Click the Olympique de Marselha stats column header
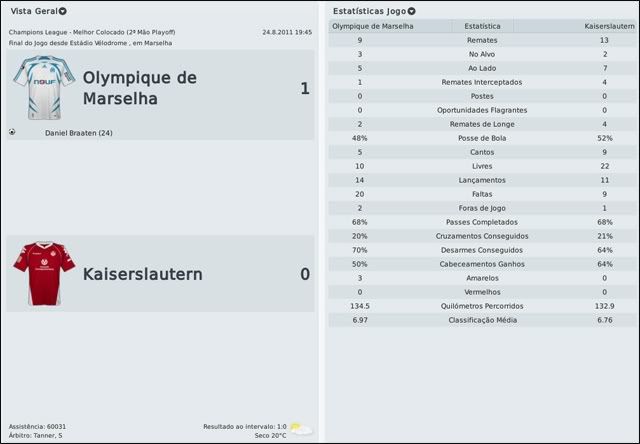 coord(372,25)
